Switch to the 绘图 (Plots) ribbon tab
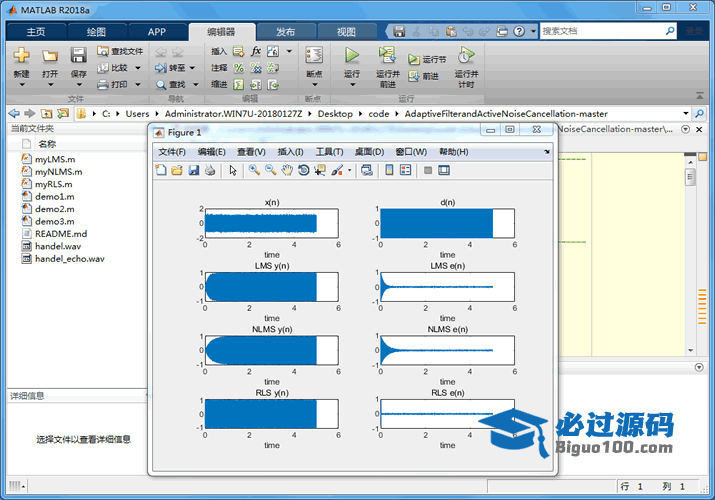 96,31
